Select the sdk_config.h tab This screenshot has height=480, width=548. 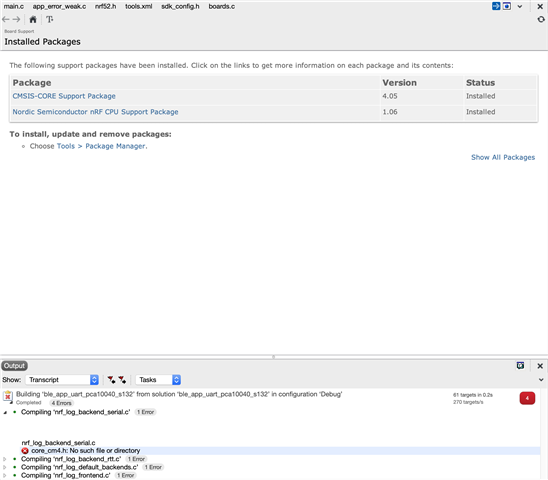pos(180,7)
